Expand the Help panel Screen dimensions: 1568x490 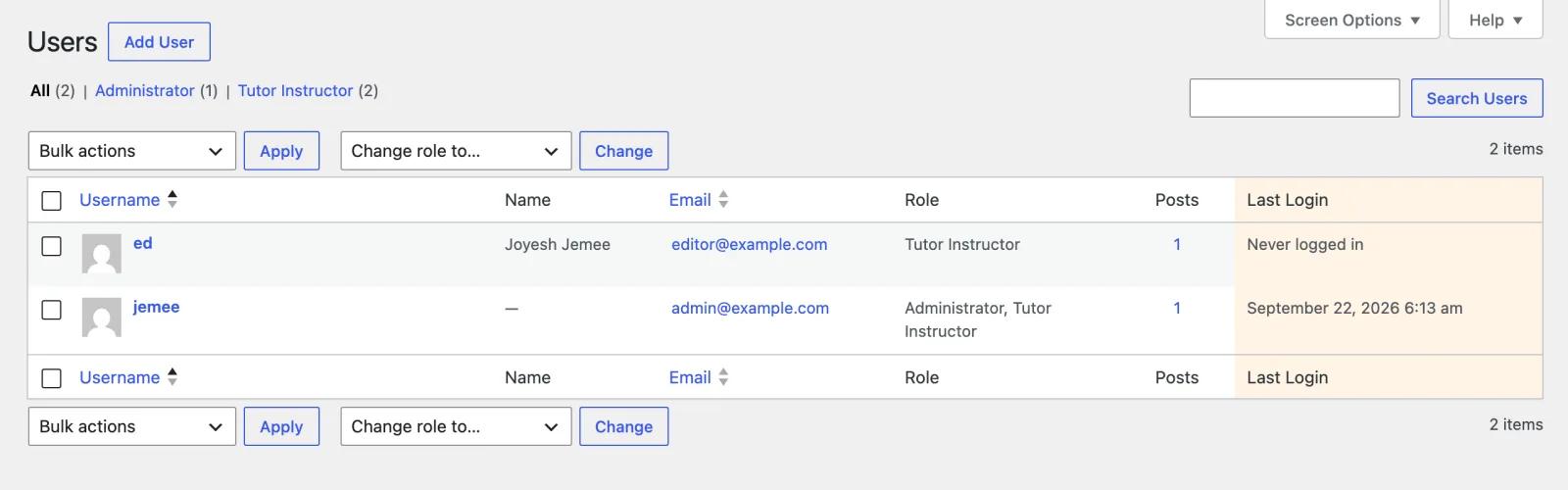point(1495,20)
